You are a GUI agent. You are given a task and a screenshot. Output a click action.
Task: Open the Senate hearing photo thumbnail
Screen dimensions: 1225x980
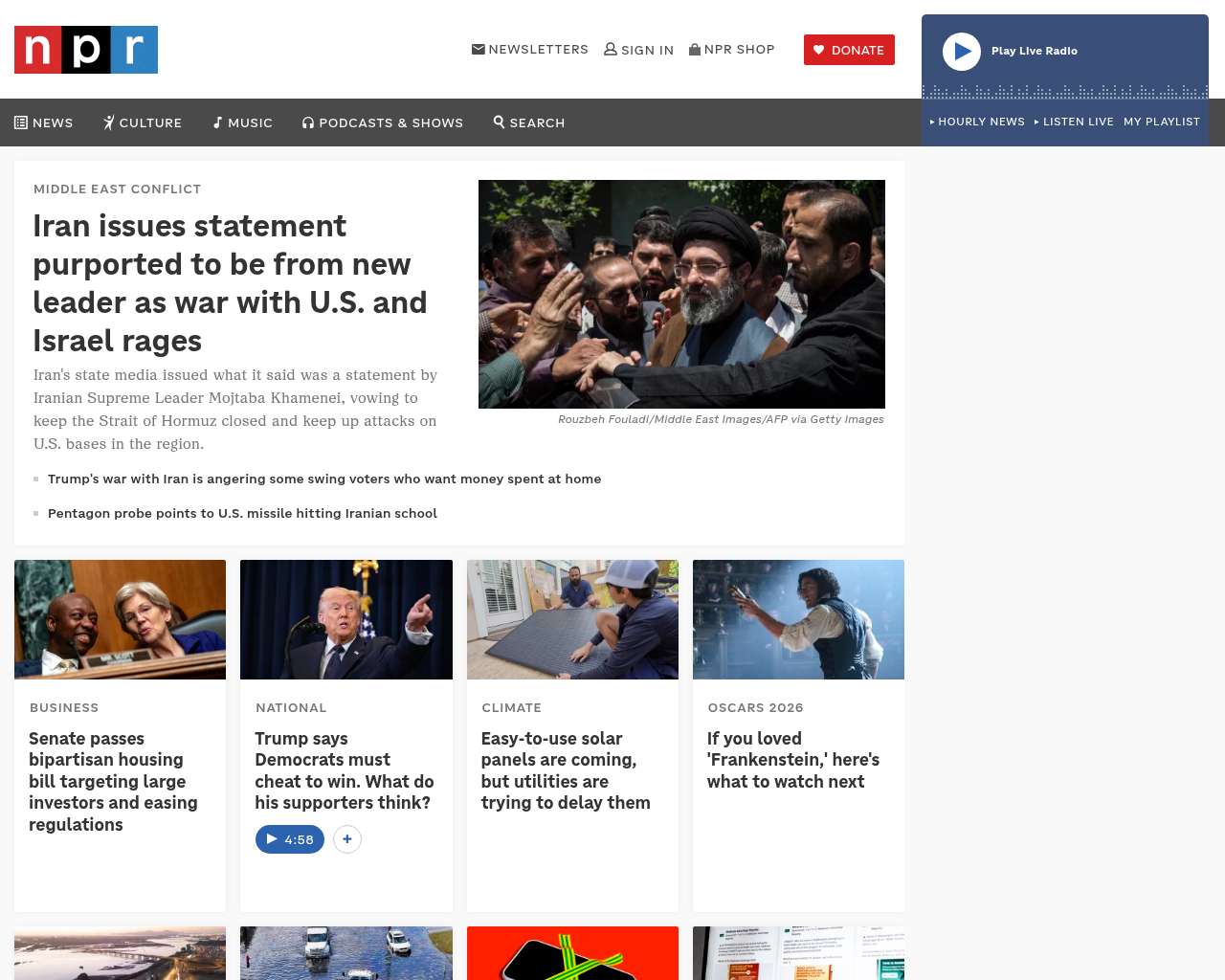point(121,619)
